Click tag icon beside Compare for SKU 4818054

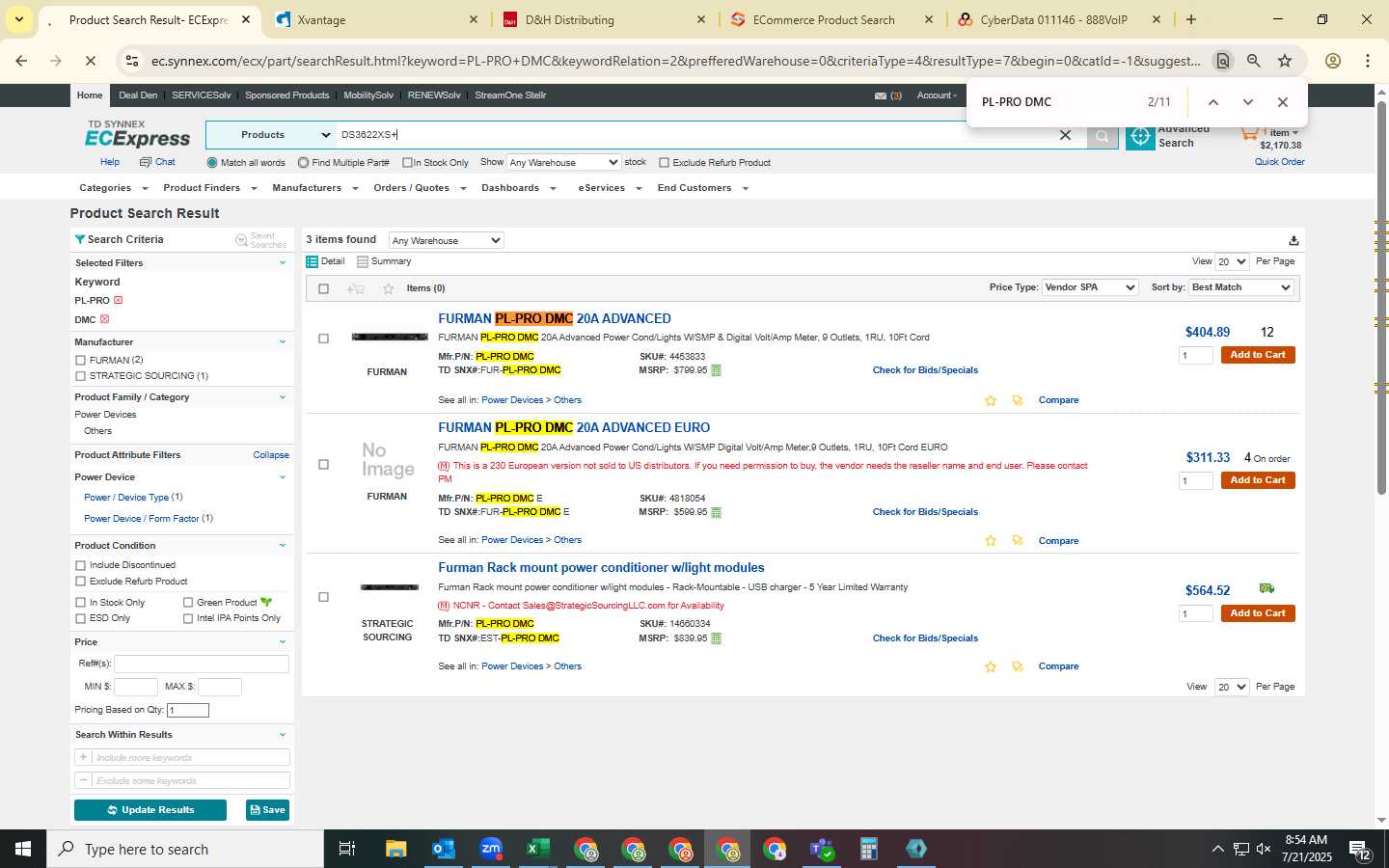tap(1018, 541)
